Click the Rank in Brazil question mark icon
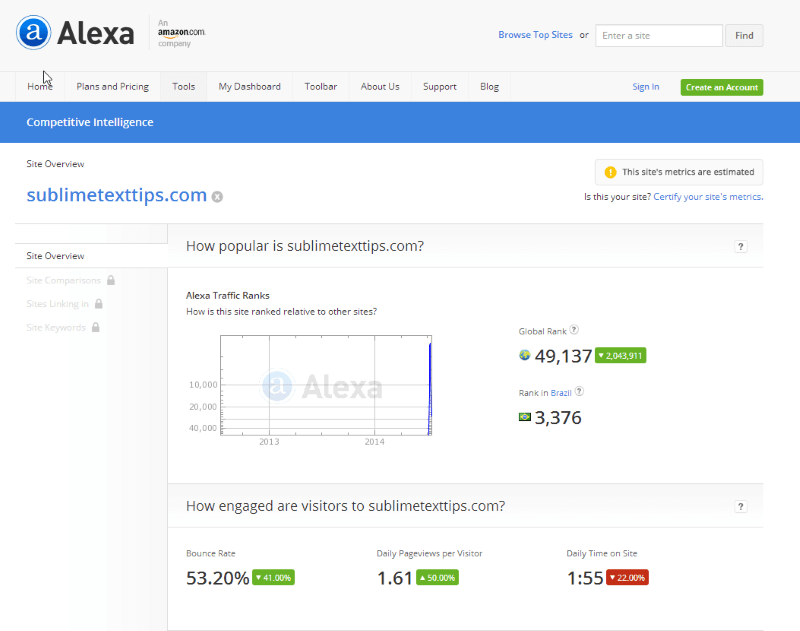The width and height of the screenshot is (800, 631). pos(579,391)
